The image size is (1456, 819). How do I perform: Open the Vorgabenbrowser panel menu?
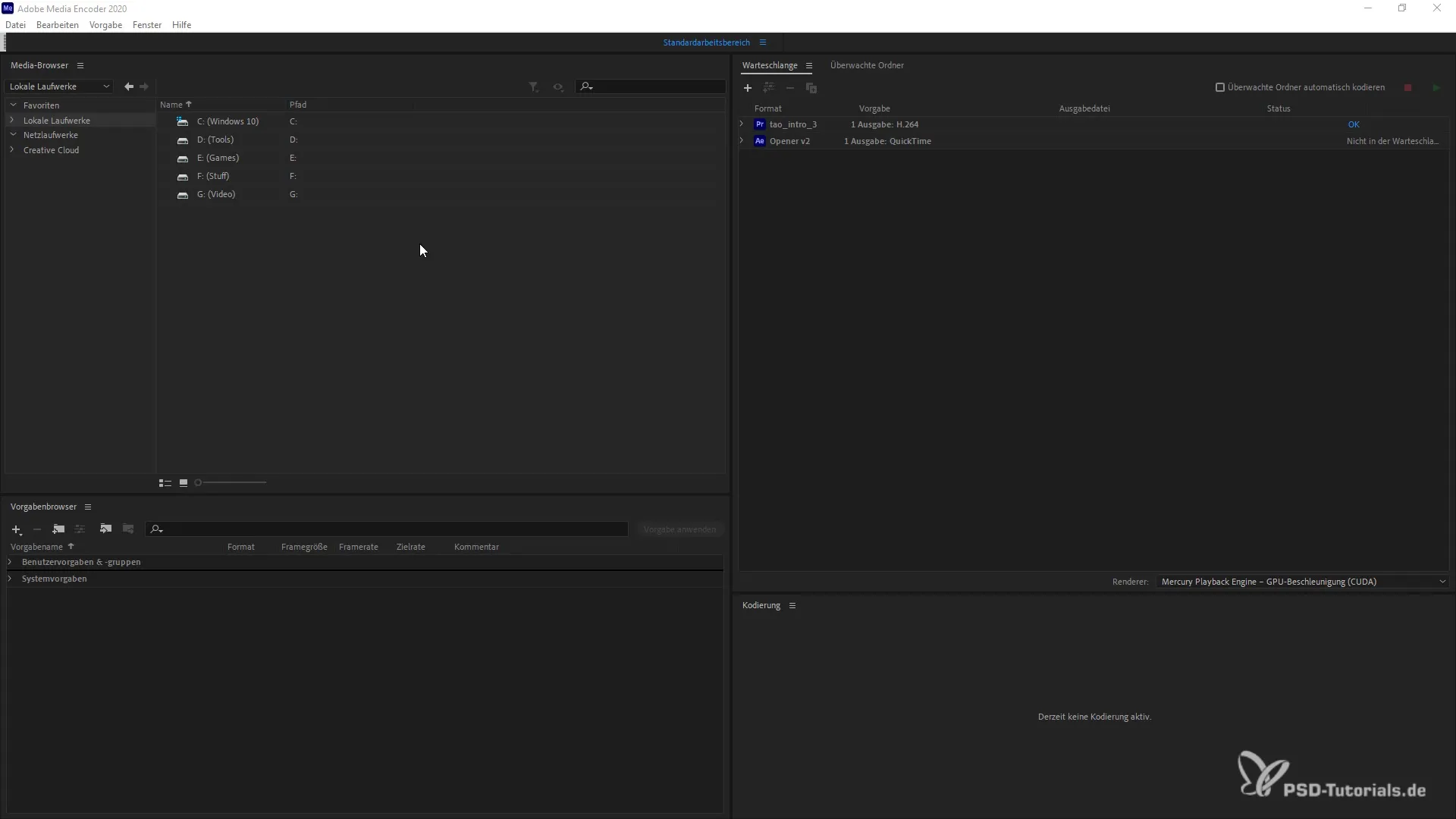88,507
